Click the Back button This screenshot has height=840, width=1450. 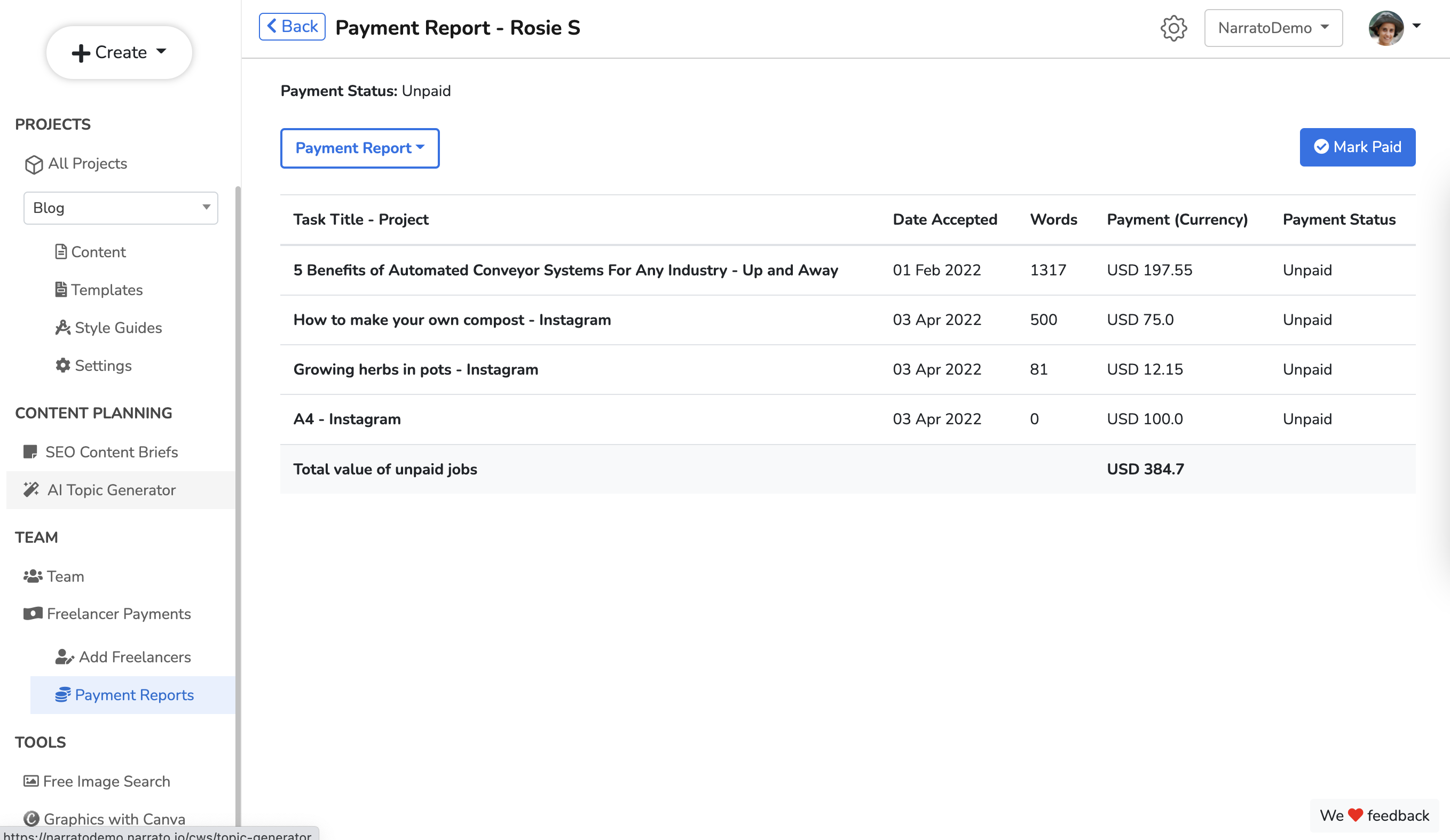tap(291, 26)
